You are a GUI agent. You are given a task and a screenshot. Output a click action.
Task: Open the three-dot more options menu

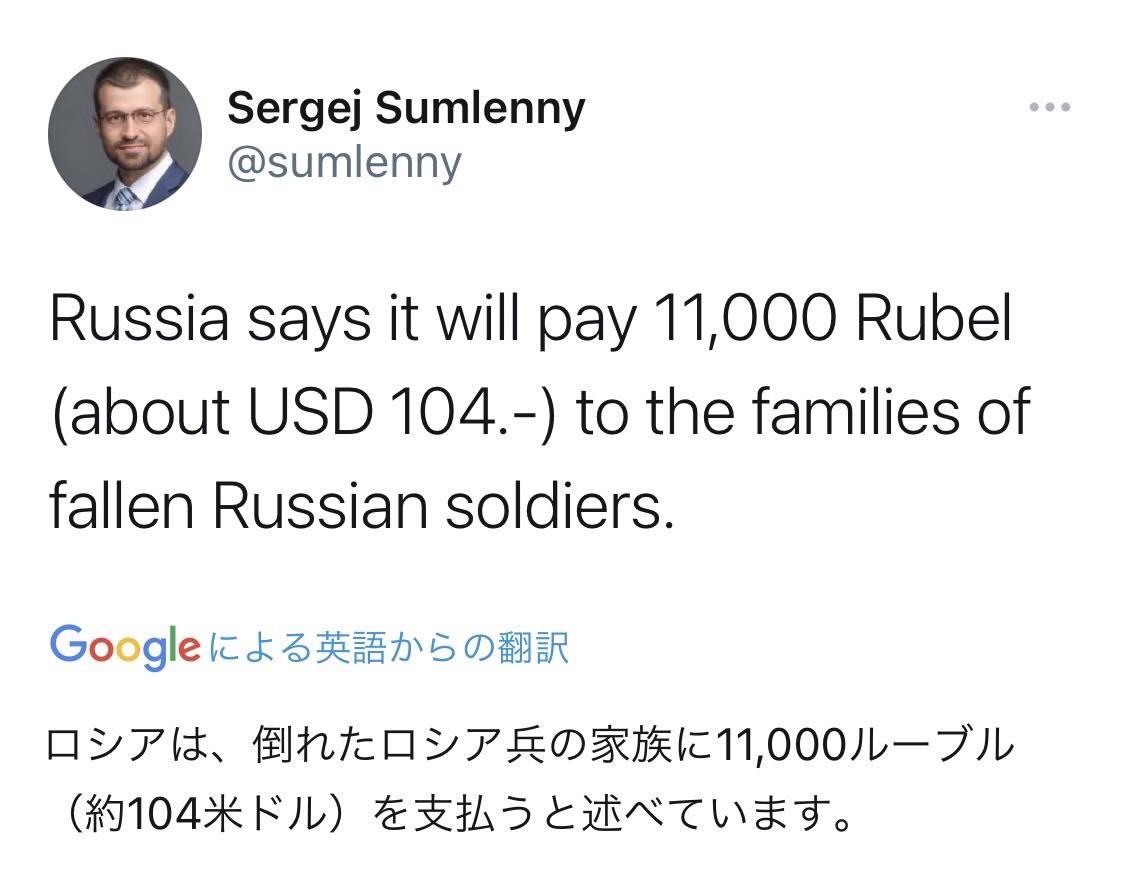point(1050,107)
